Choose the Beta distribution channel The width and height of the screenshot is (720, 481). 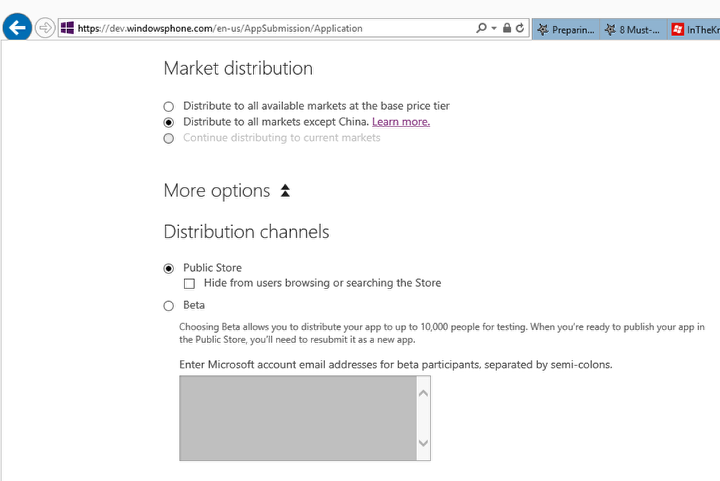(x=168, y=306)
